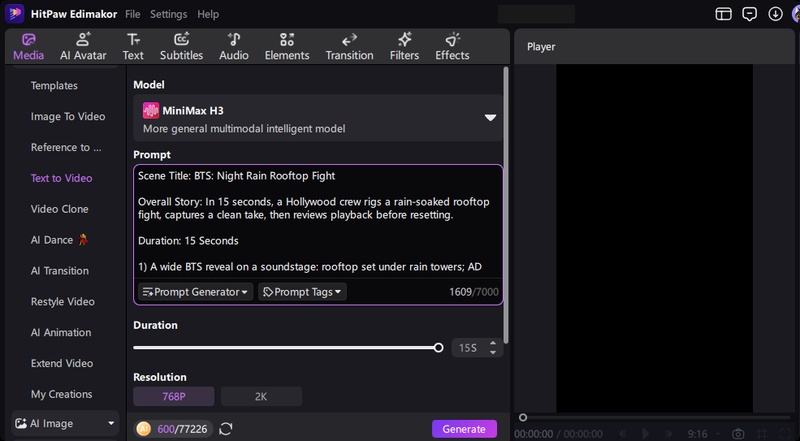Select Restyle Video in the sidebar
The image size is (800, 441).
coord(62,302)
